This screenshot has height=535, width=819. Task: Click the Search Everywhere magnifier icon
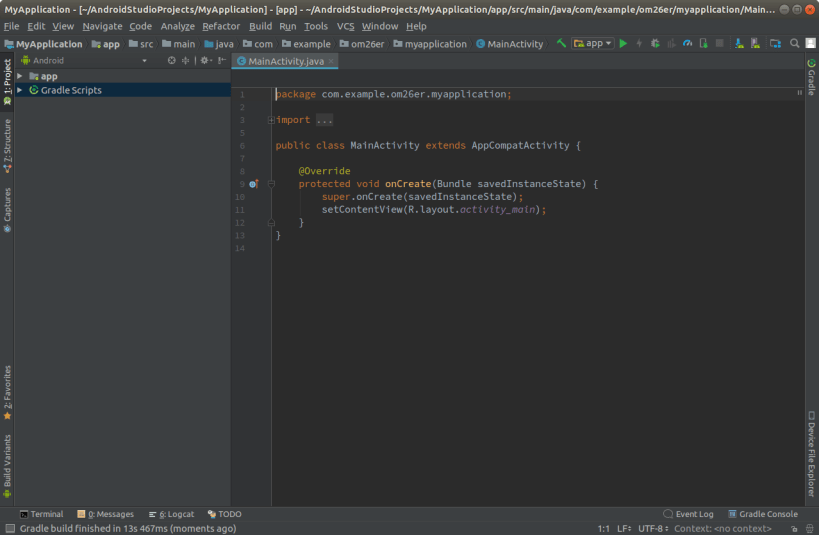[x=794, y=43]
